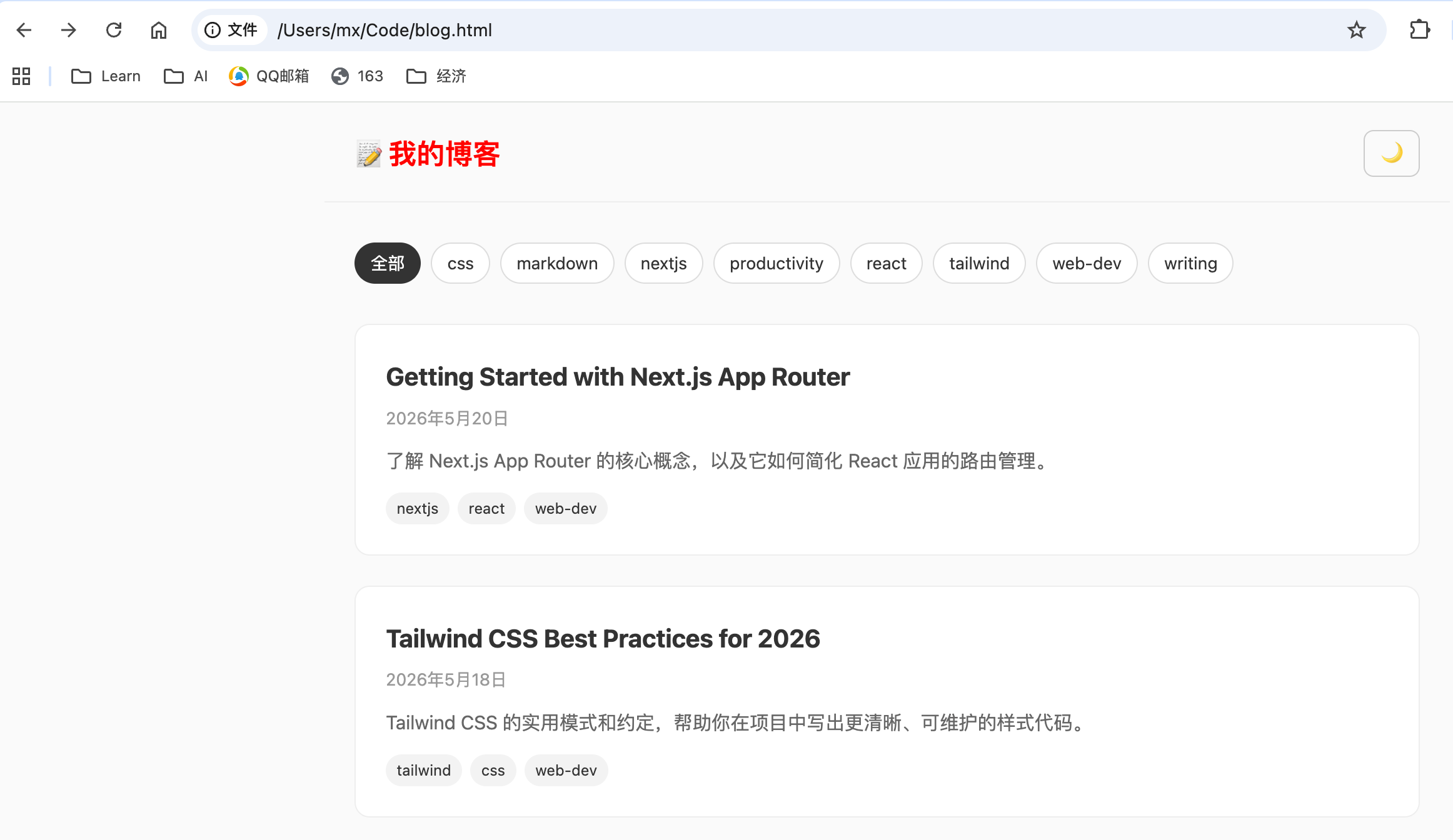1453x840 pixels.
Task: Click the browser forward arrow
Action: 69,30
